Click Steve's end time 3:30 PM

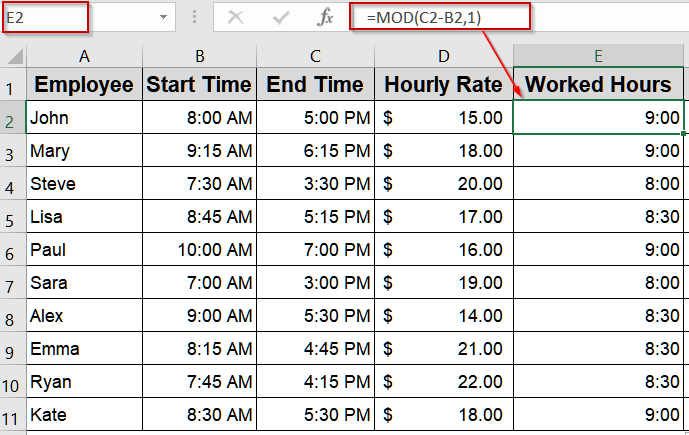315,183
